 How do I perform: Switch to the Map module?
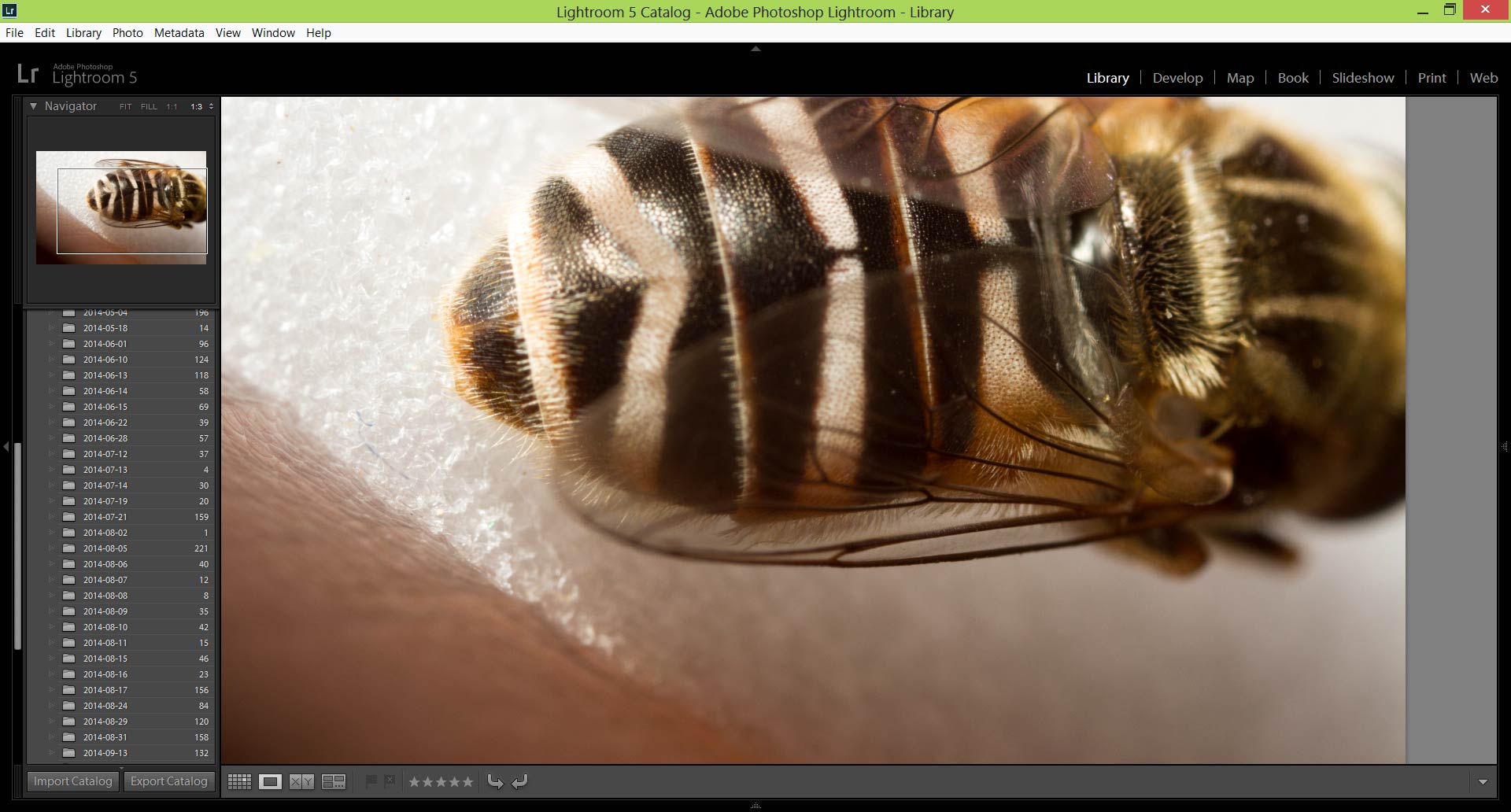click(x=1240, y=78)
